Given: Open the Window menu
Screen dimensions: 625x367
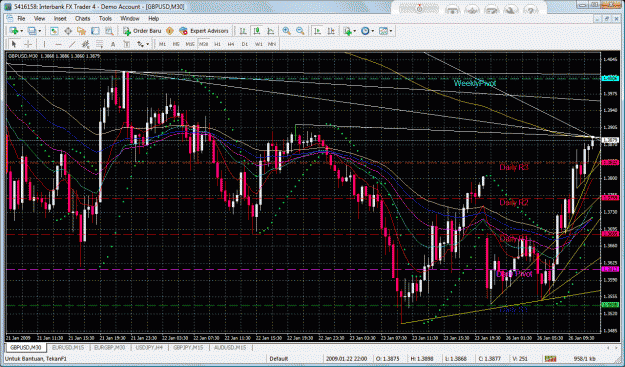Looking at the screenshot, I should click(130, 18).
